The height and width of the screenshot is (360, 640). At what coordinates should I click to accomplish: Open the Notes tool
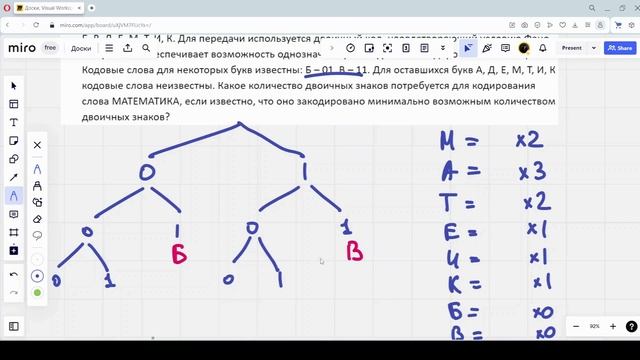pos(424,48)
